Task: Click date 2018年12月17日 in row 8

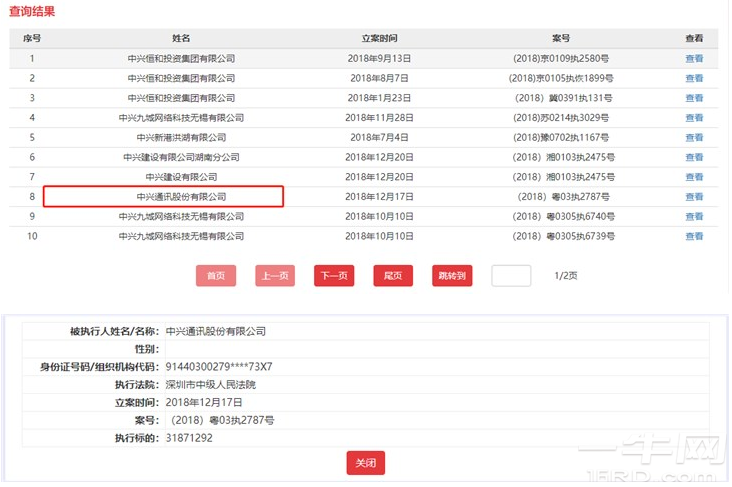Action: 379,197
